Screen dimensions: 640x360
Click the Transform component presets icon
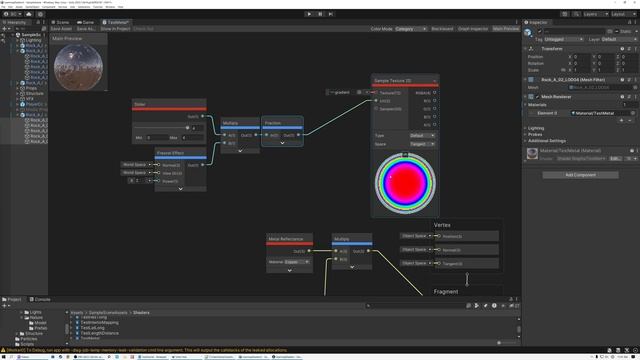click(629, 49)
